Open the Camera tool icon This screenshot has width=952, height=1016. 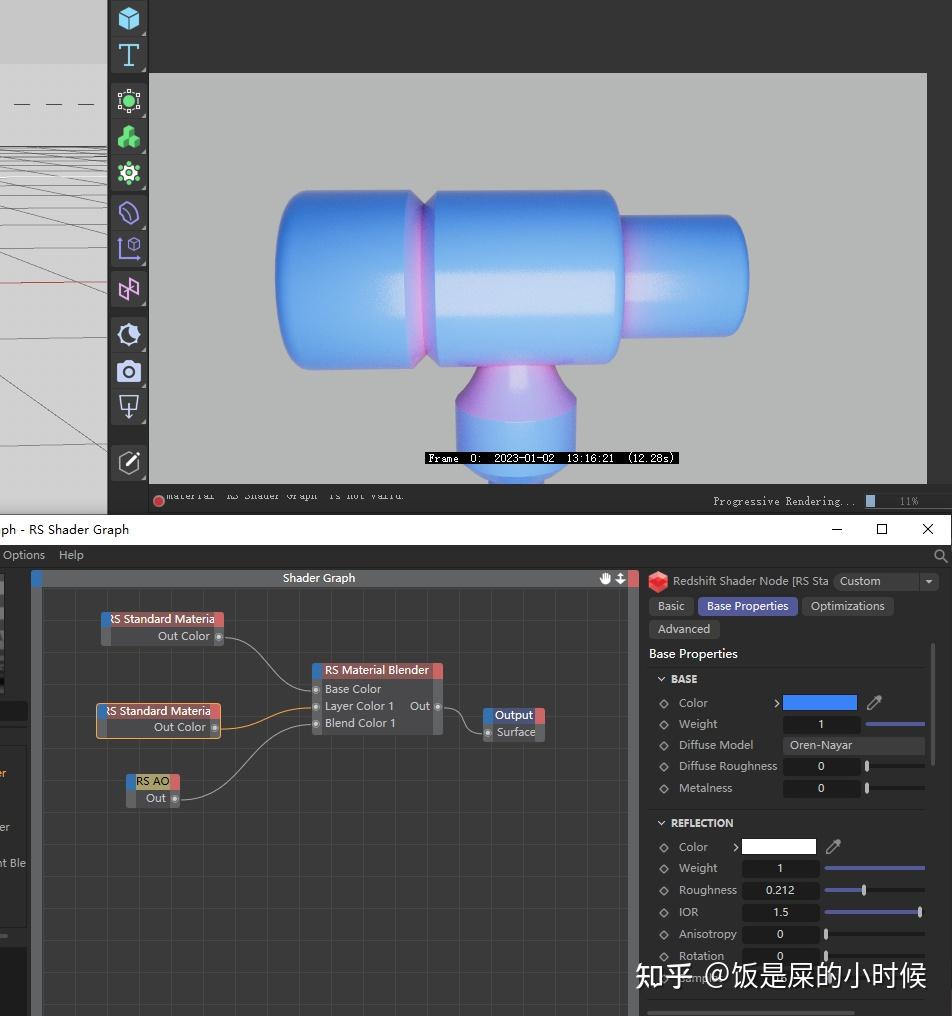point(129,372)
